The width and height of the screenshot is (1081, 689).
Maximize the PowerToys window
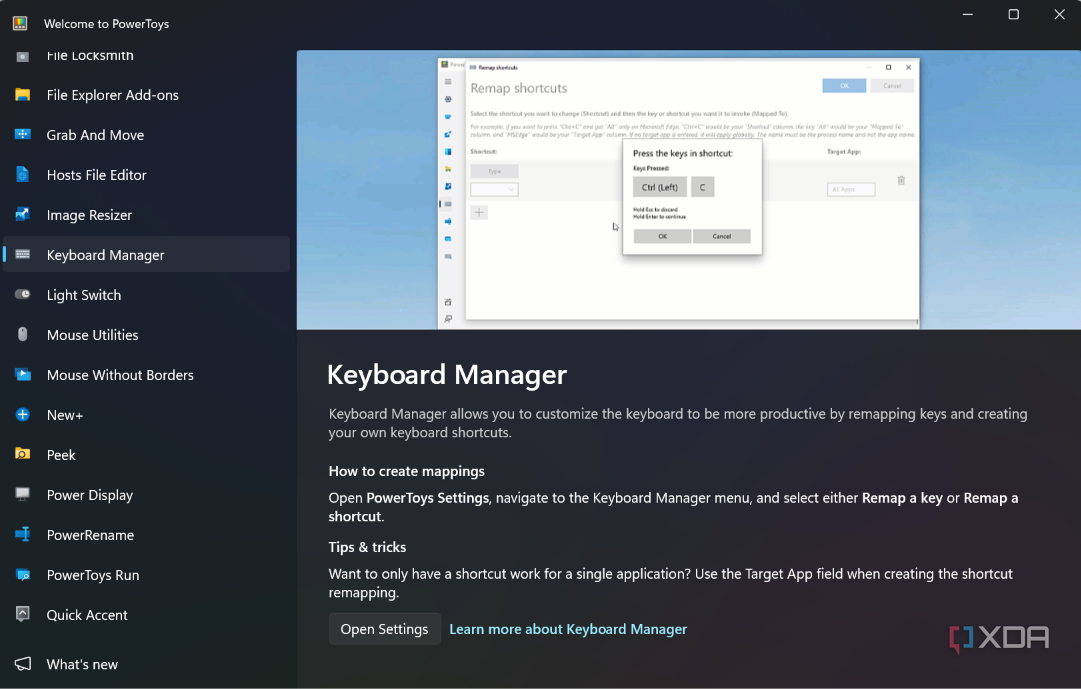click(x=1013, y=14)
